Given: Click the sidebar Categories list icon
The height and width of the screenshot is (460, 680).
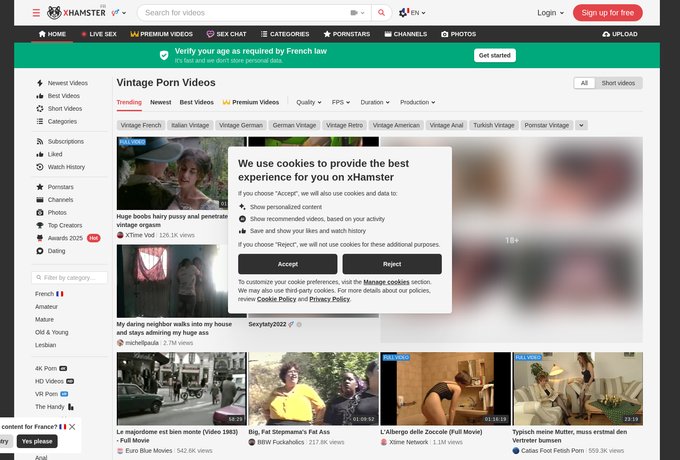Looking at the screenshot, I should pyautogui.click(x=40, y=121).
